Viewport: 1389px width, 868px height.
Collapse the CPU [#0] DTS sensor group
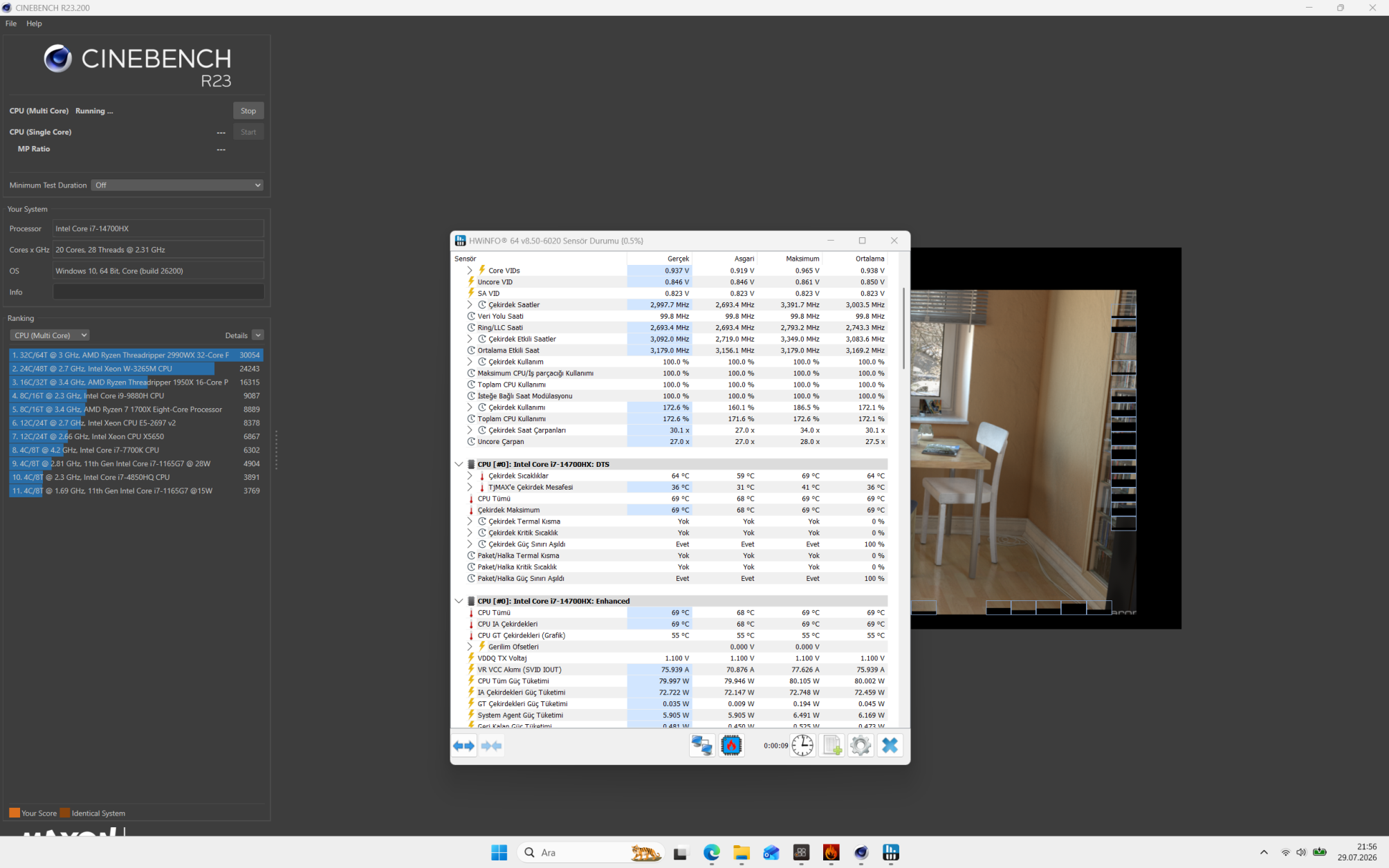click(459, 464)
